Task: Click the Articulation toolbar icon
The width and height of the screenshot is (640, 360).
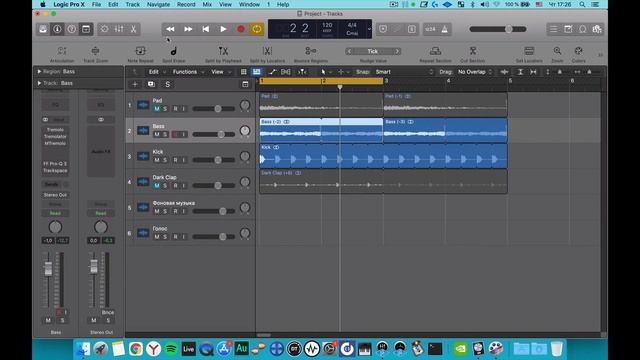Action: [62, 51]
